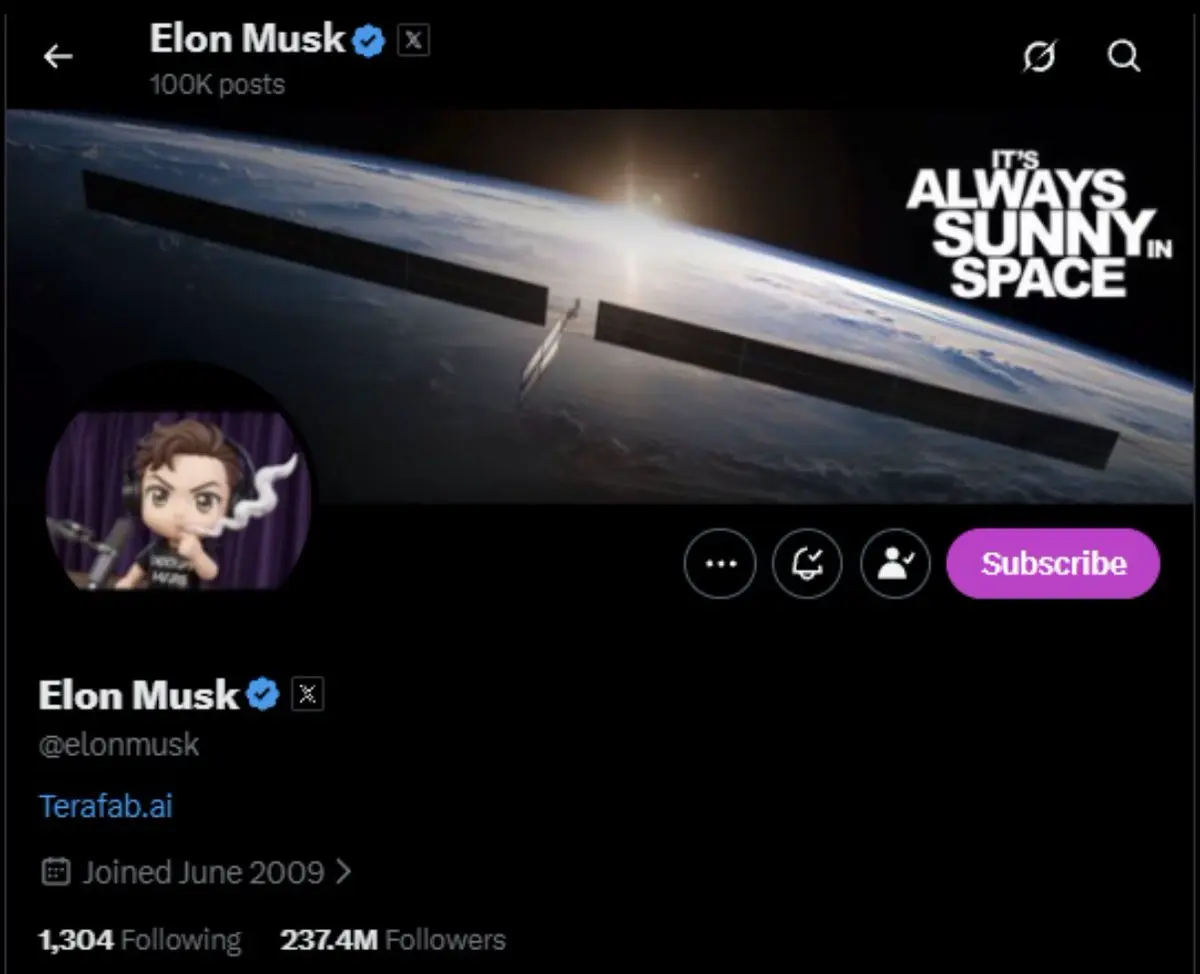The height and width of the screenshot is (974, 1200).
Task: Click the purple Subscribe button
Action: tap(1053, 564)
